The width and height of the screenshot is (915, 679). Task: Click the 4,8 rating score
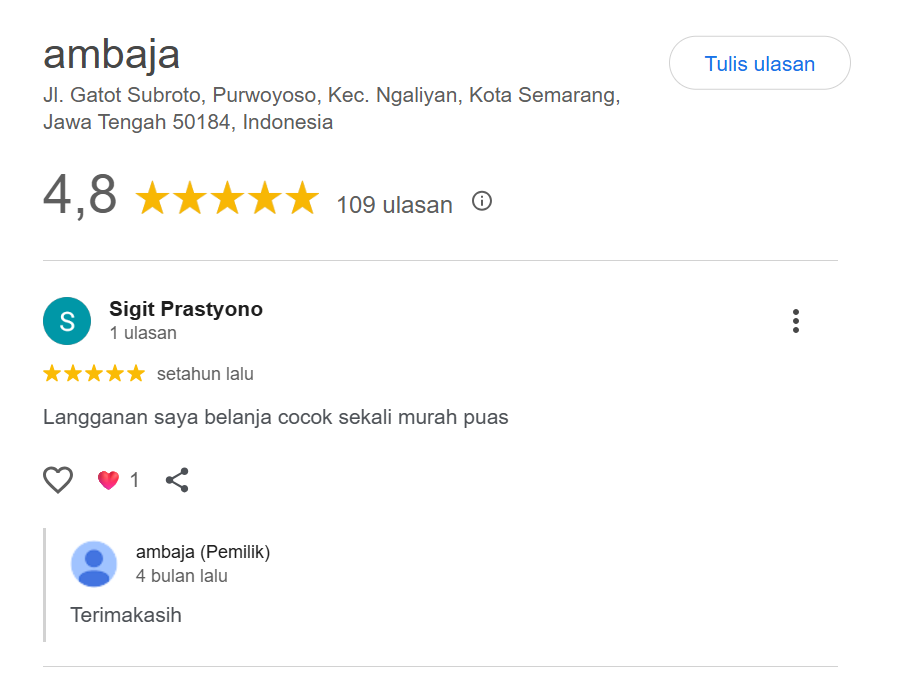[x=80, y=195]
